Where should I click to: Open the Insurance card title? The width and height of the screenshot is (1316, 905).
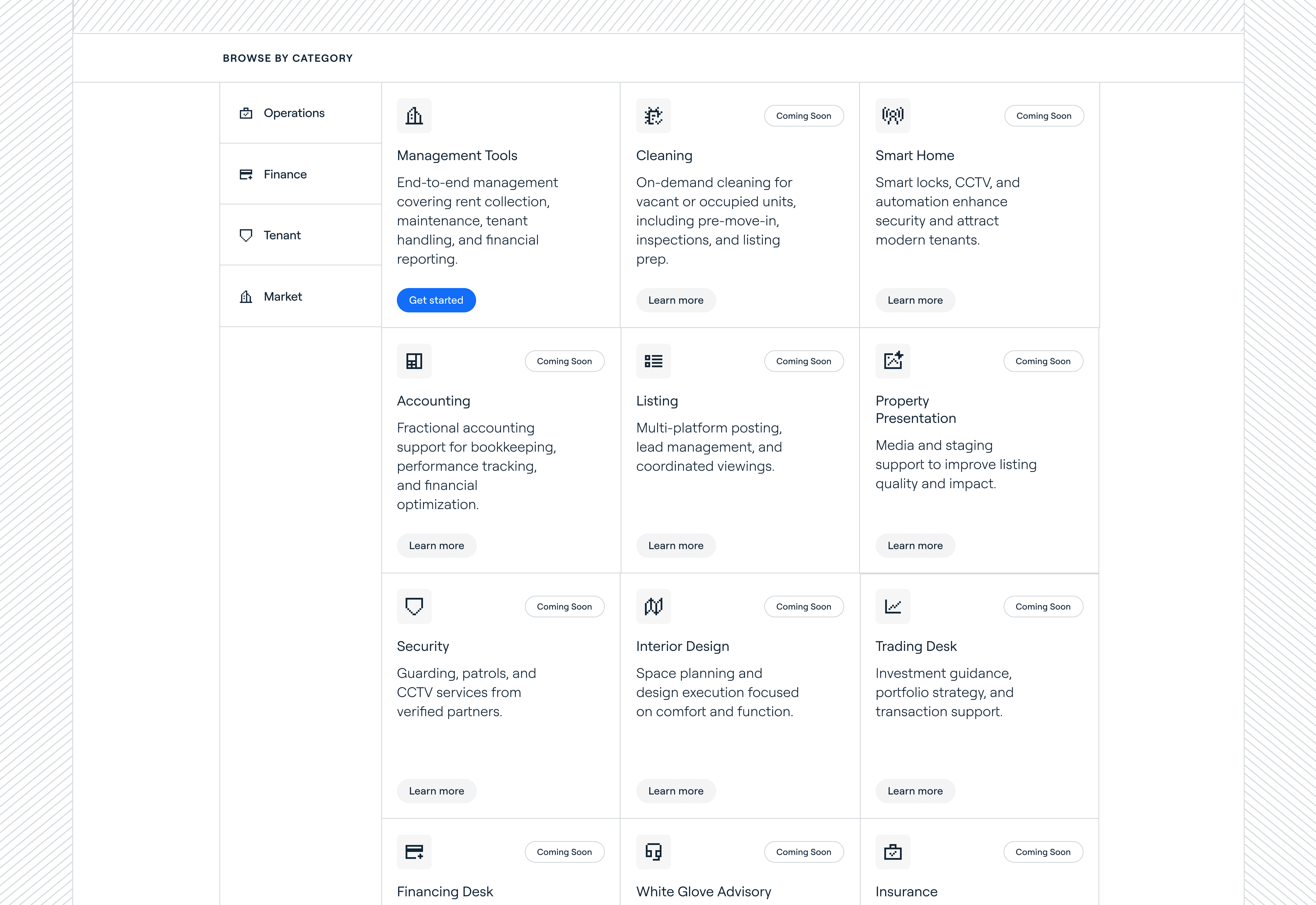tap(906, 891)
